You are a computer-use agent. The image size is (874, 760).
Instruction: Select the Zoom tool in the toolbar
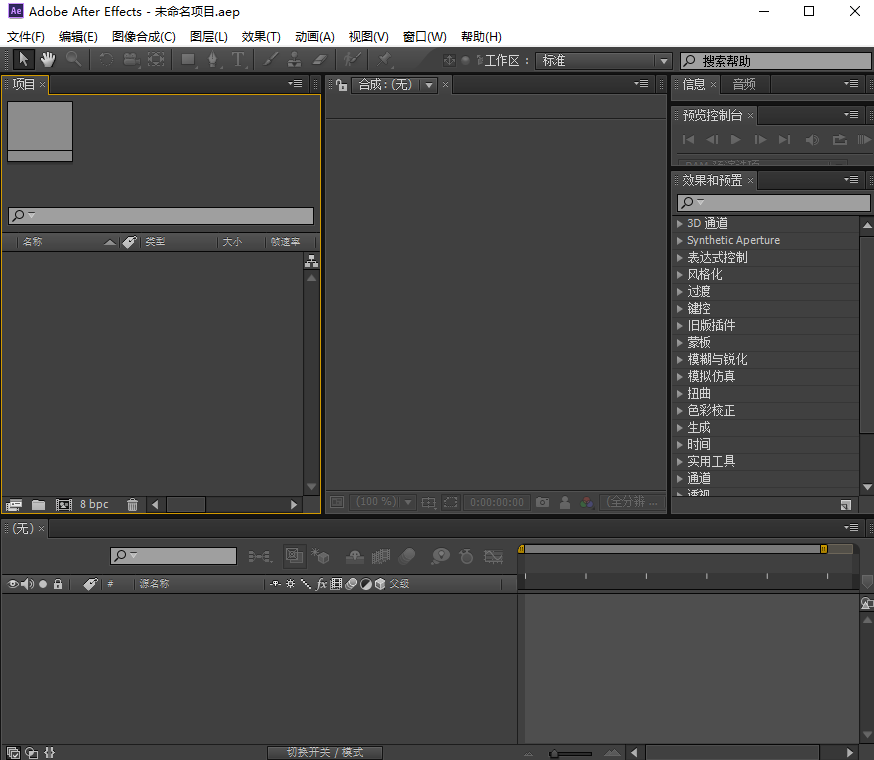pyautogui.click(x=71, y=60)
